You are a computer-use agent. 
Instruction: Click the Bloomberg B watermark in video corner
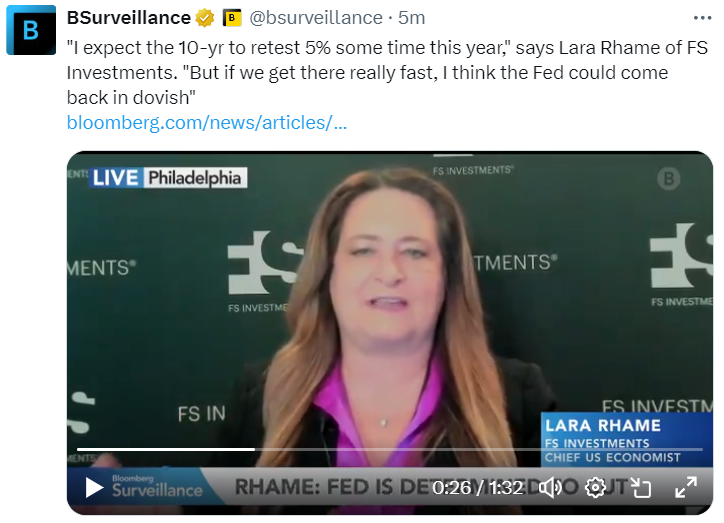click(x=669, y=179)
